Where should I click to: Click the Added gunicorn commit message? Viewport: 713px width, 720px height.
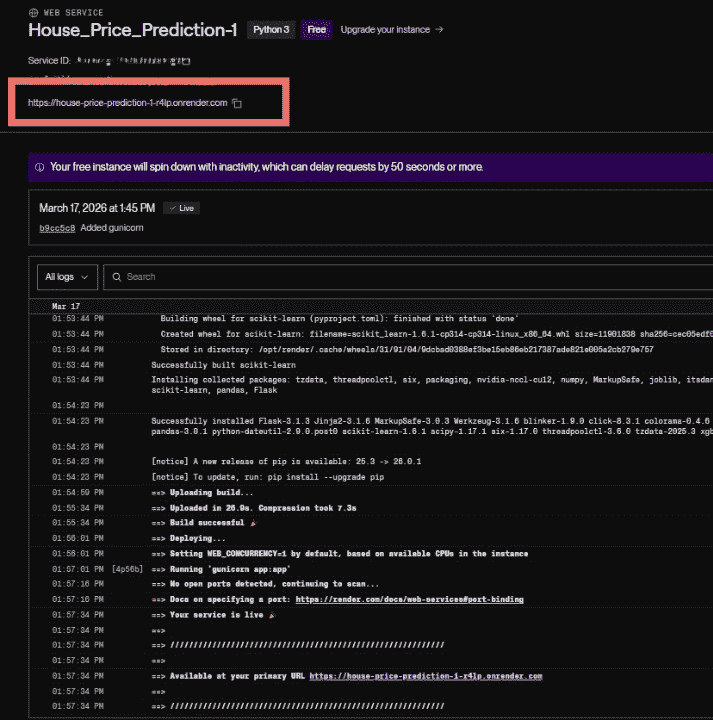(112, 228)
